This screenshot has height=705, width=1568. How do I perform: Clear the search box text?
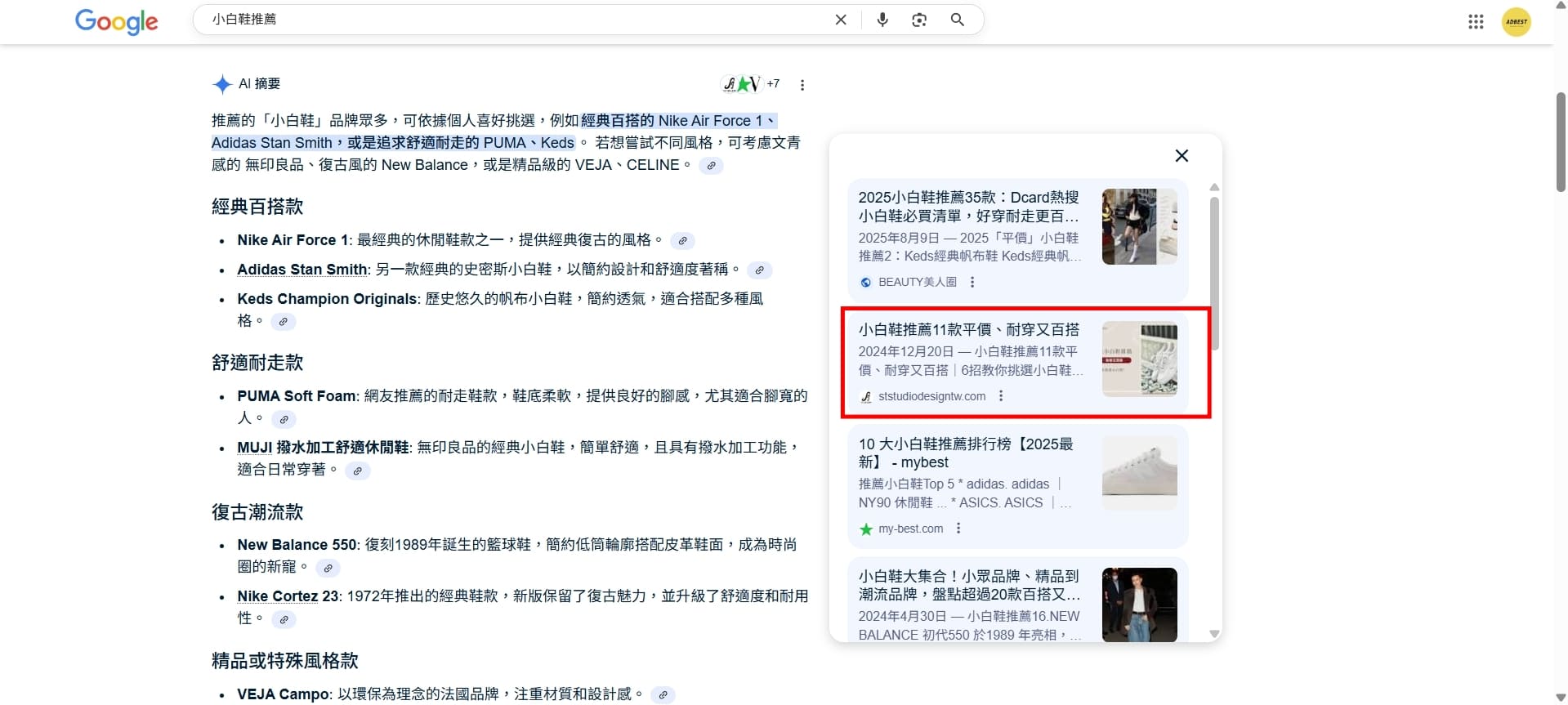point(840,20)
